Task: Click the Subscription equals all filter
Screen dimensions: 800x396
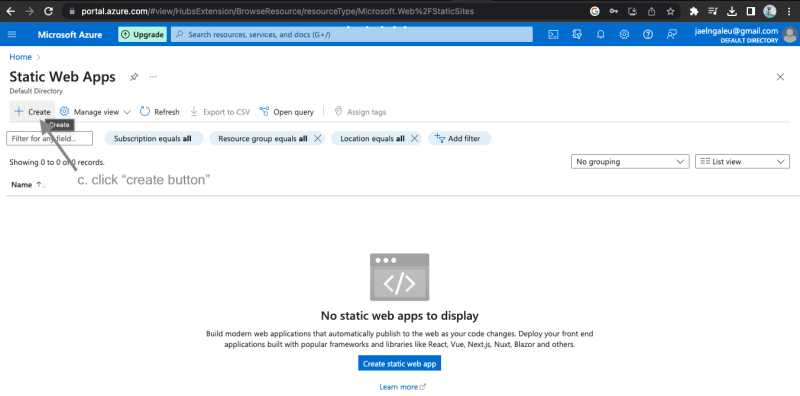Action: [x=153, y=138]
